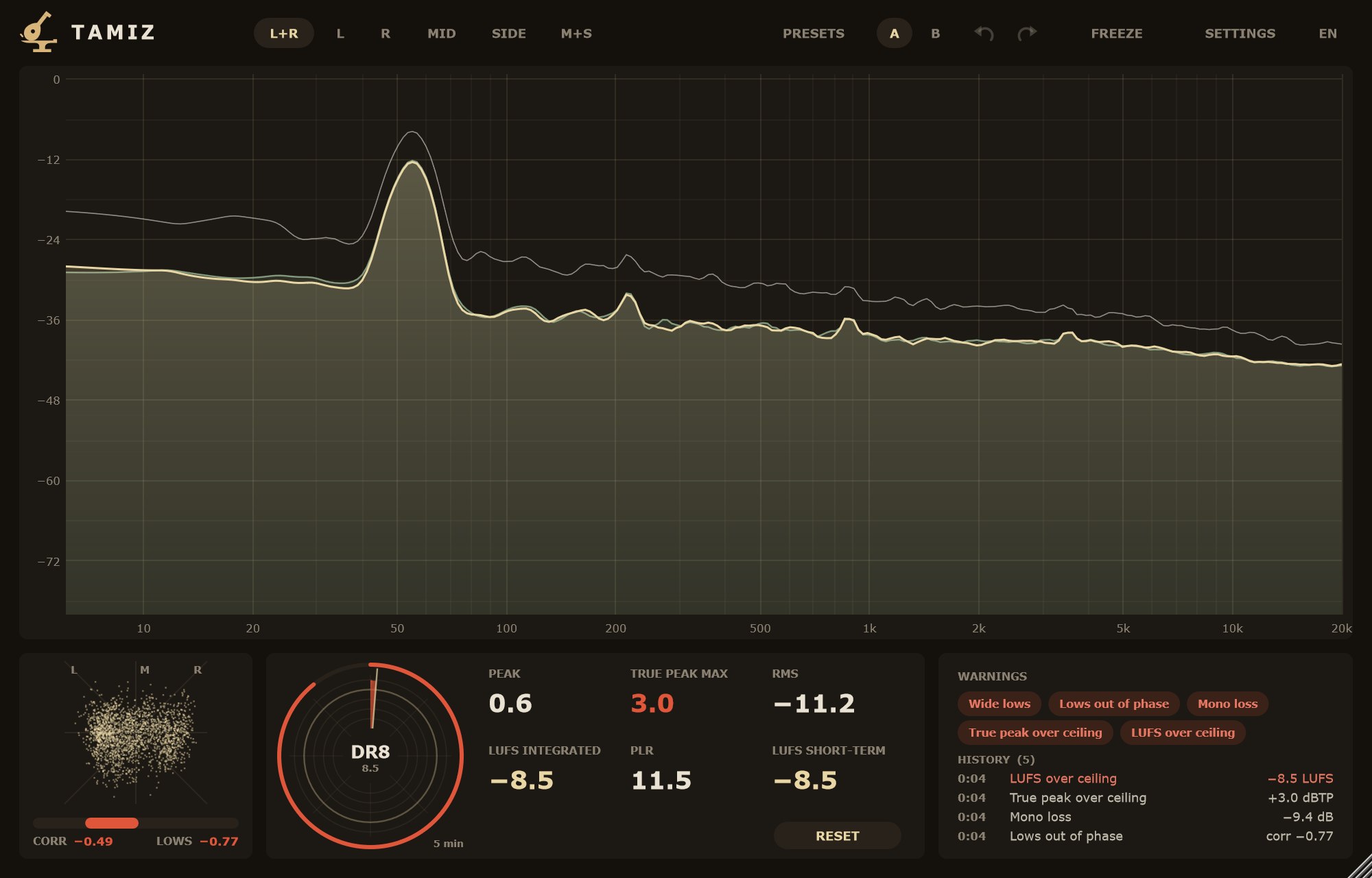Screen dimensions: 1372x878
Task: Click the PLR value 11.5
Action: coord(661,781)
